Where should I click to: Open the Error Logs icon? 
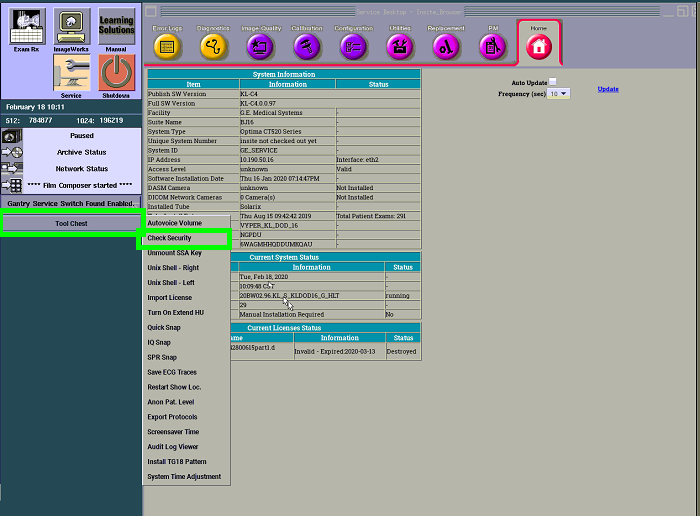167,45
